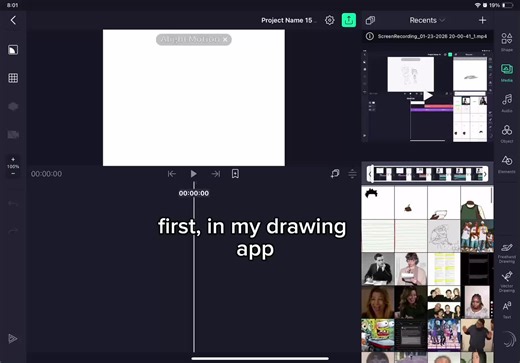Select the Vector Drawing tool

point(507,282)
